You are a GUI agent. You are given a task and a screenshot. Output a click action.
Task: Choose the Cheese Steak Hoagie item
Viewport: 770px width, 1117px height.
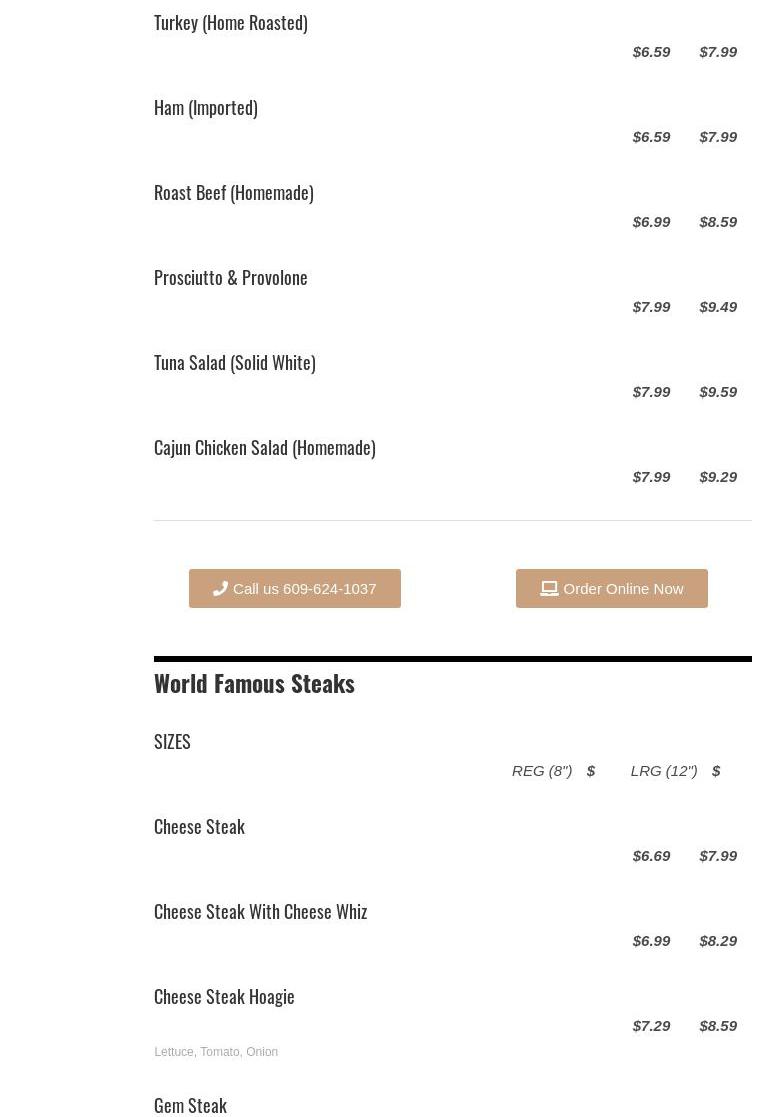224,996
